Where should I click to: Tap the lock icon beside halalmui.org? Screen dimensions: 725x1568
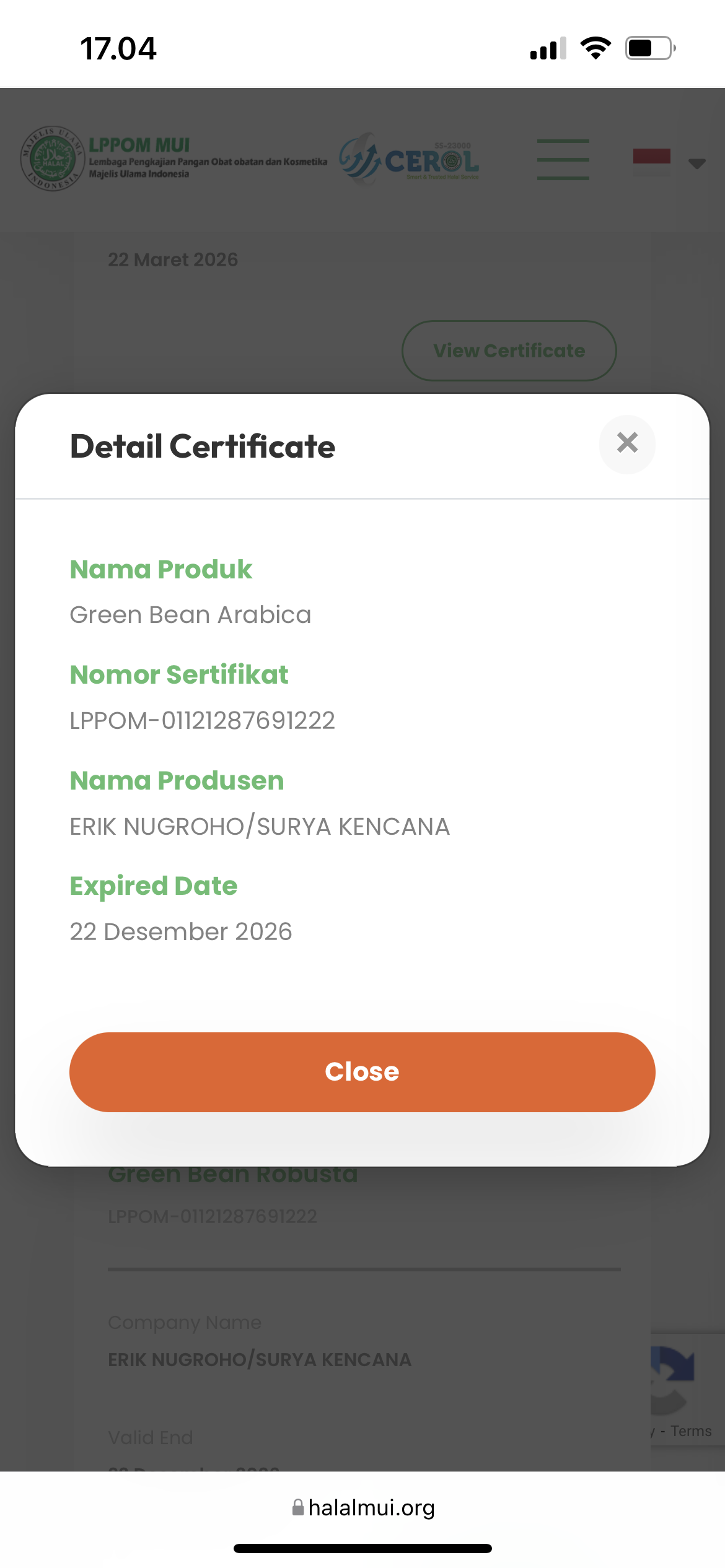tap(298, 1507)
